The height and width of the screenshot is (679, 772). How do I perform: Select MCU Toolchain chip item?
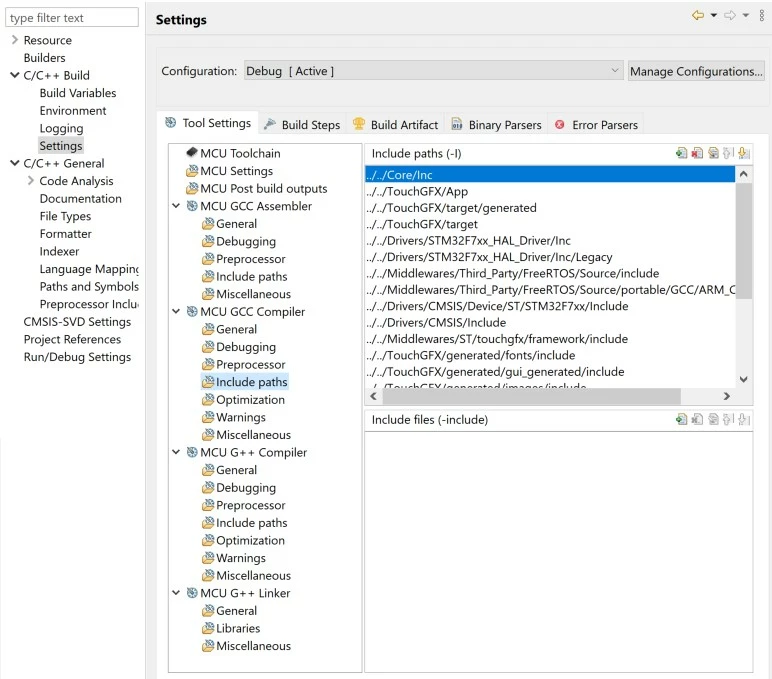point(234,153)
